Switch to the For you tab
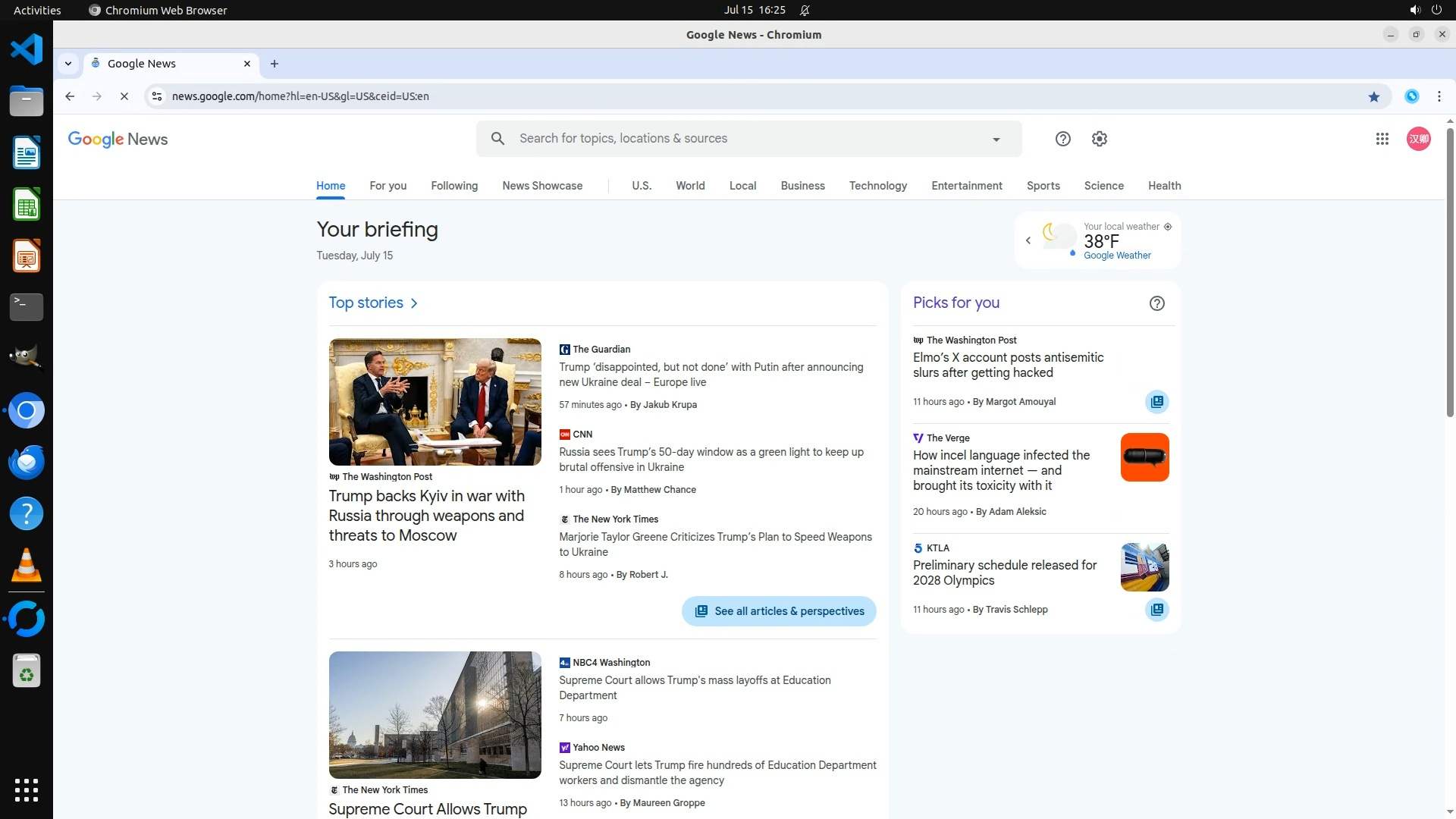 (x=388, y=186)
